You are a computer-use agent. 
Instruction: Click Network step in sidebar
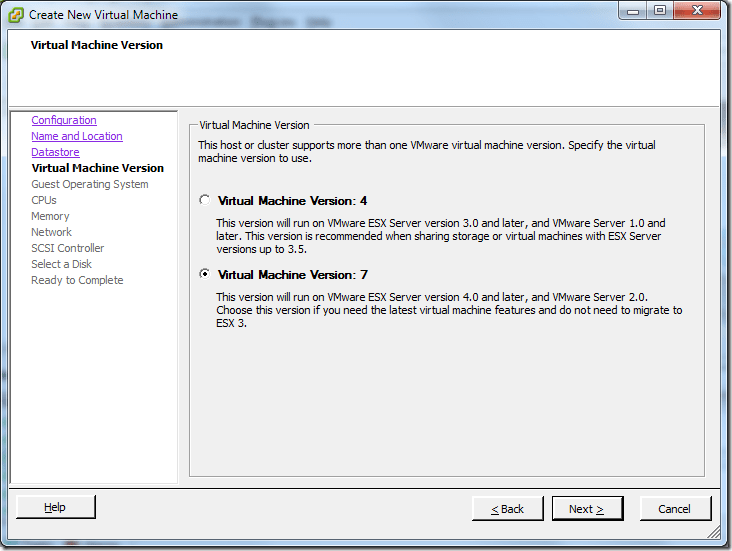51,232
